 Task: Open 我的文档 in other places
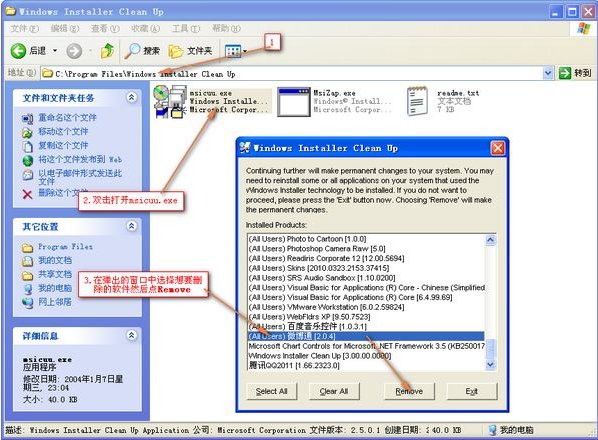(x=55, y=260)
